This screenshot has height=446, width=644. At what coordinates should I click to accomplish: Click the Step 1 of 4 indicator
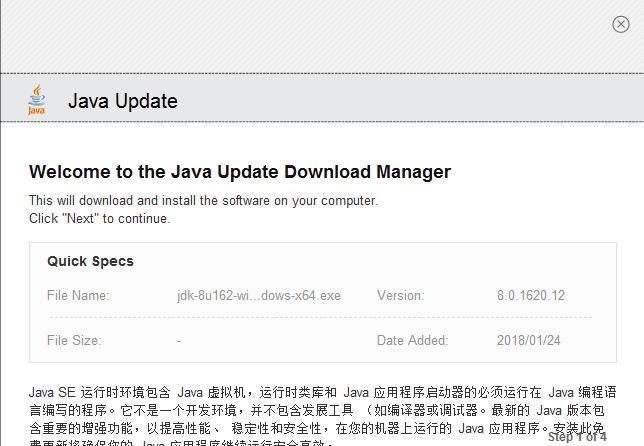coord(577,437)
